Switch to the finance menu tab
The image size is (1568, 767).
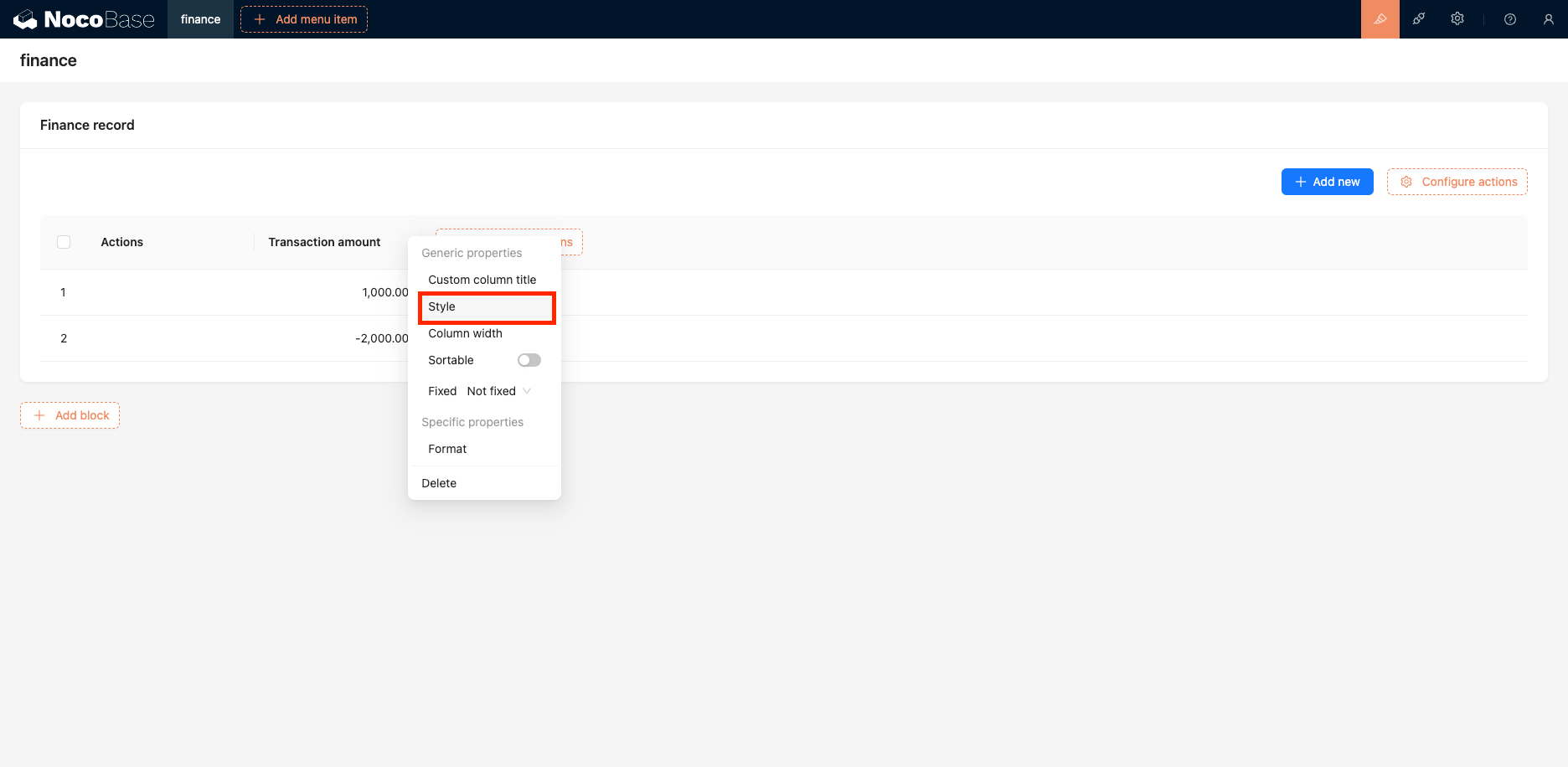coord(200,19)
